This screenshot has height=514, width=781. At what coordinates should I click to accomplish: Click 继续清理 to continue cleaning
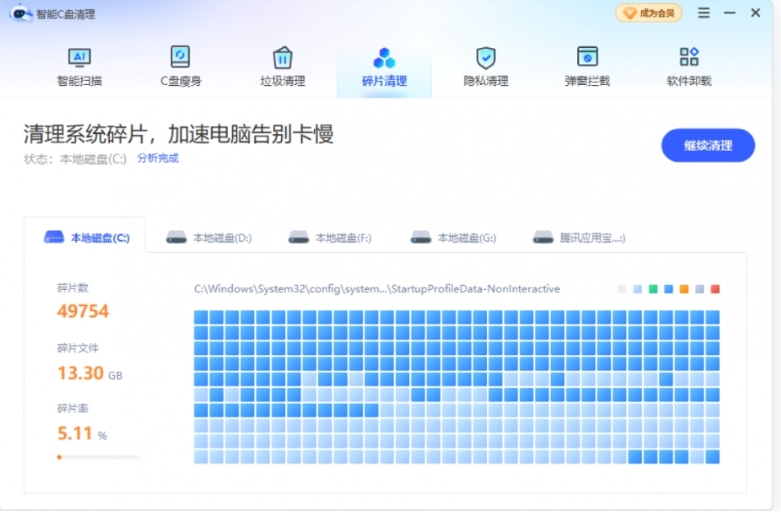coord(708,145)
